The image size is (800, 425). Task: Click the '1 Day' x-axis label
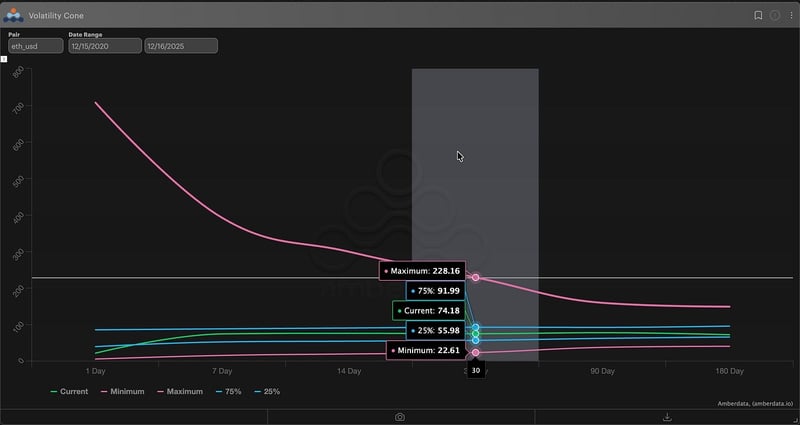95,371
